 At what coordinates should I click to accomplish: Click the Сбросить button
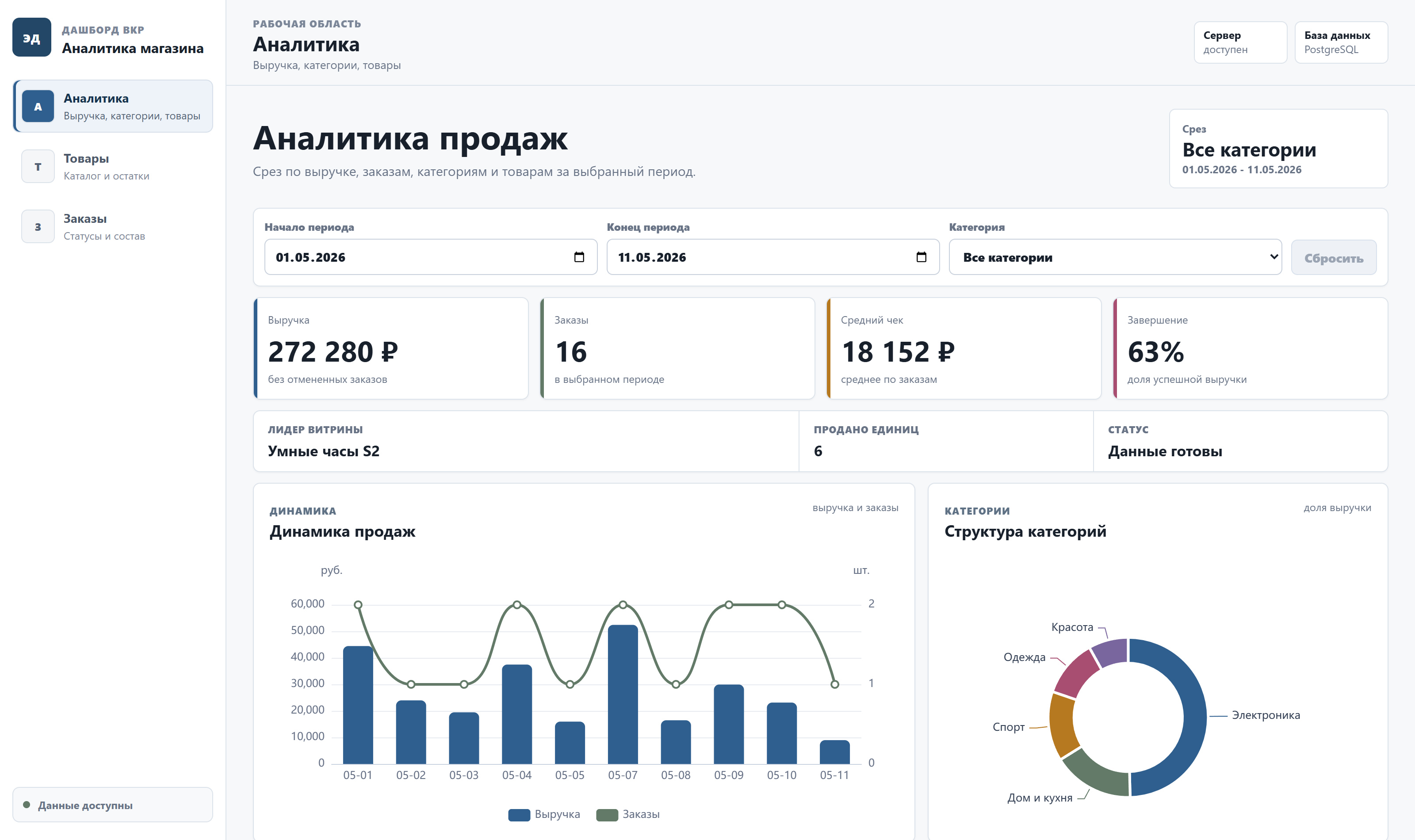(1334, 258)
